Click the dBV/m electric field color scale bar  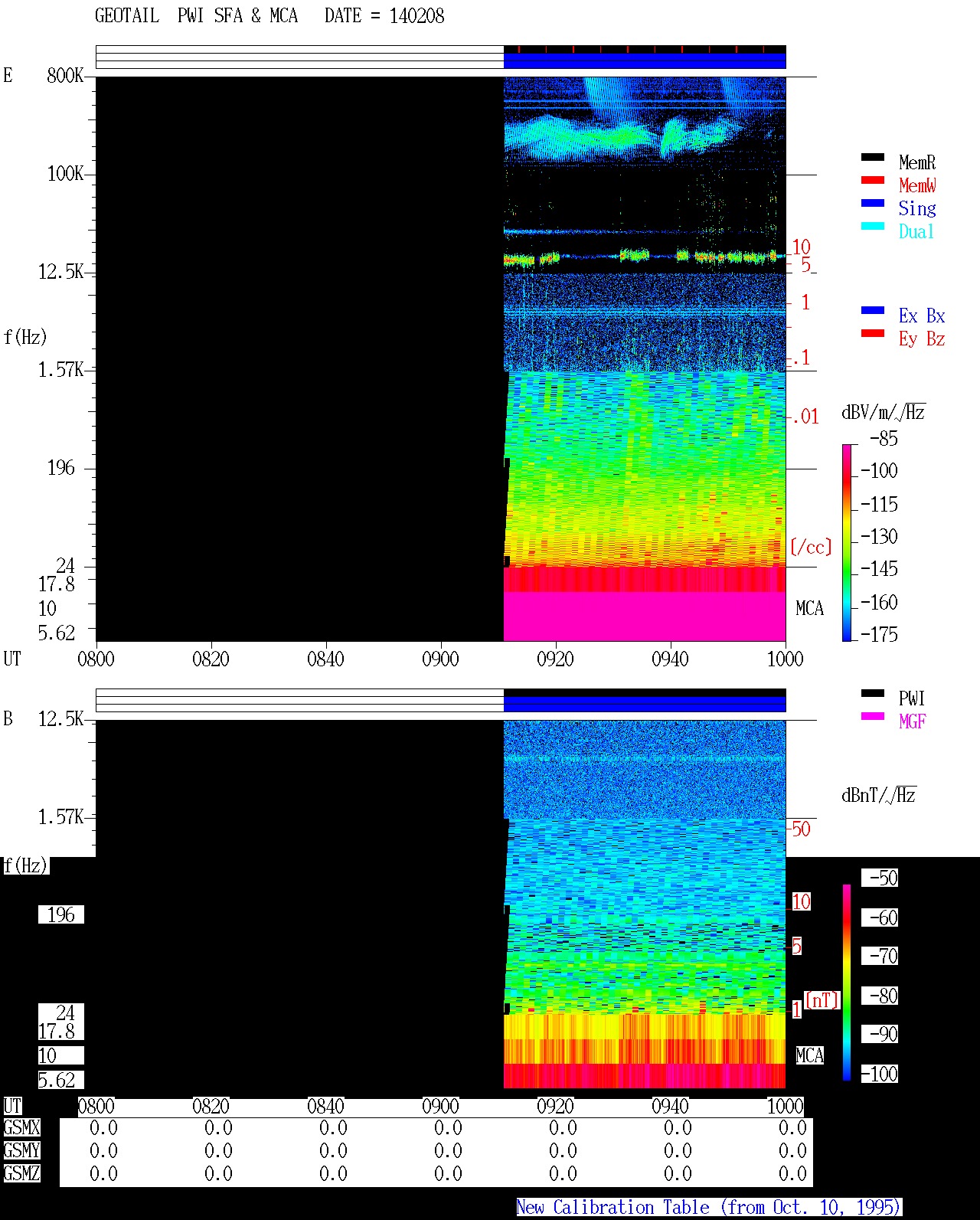847,542
